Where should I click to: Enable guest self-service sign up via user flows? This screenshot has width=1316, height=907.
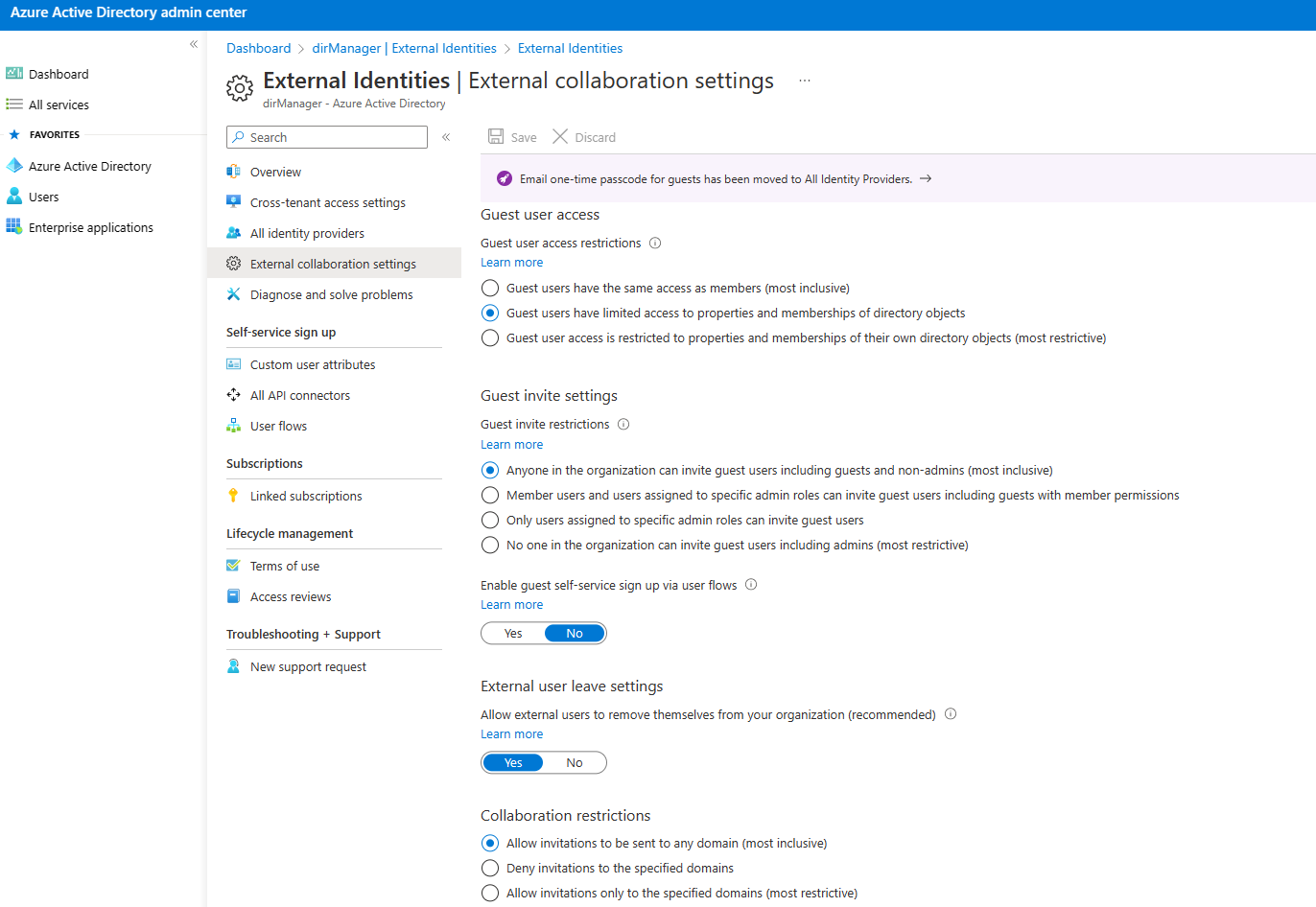click(513, 633)
